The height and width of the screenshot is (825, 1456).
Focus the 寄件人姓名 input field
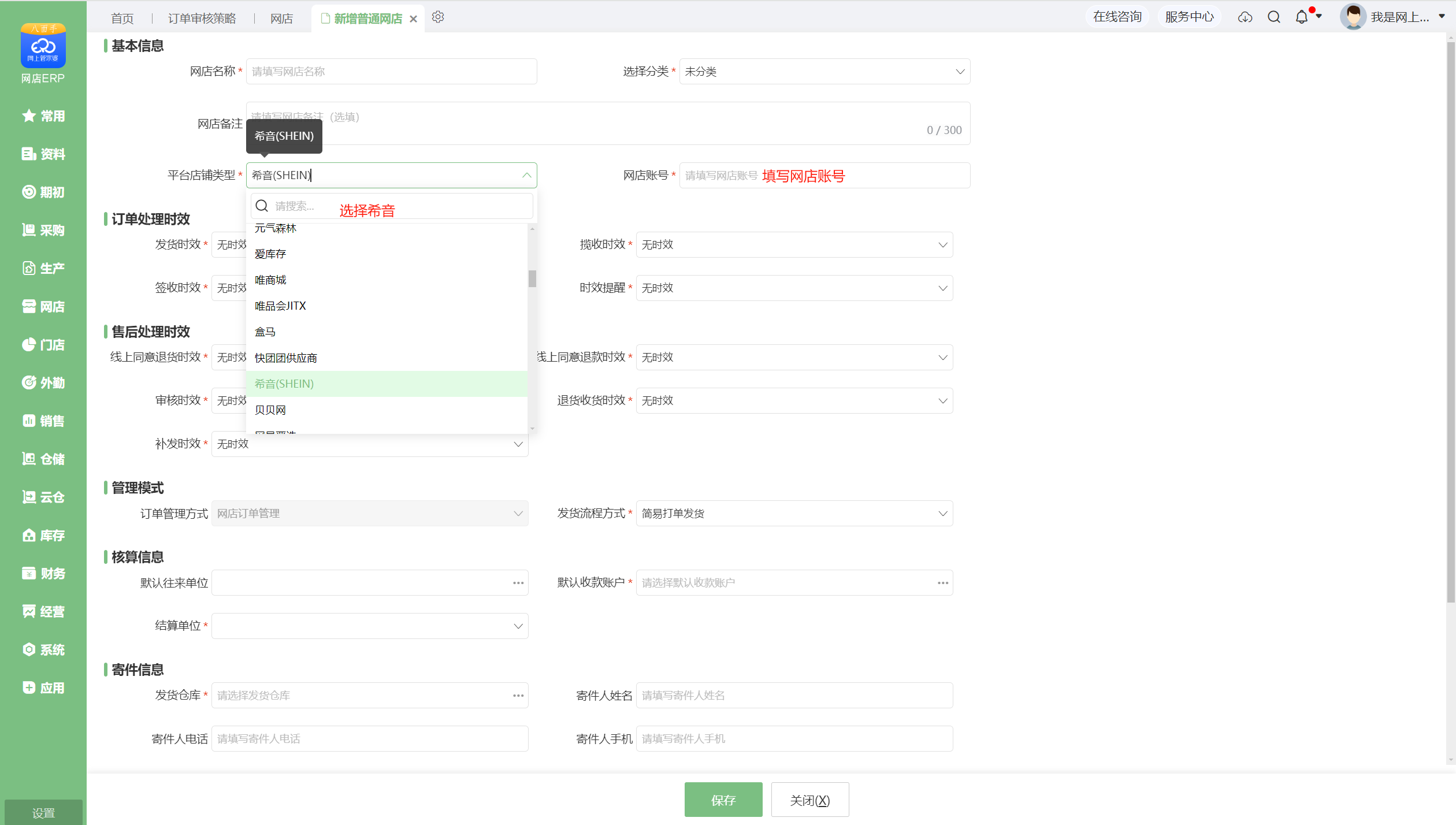794,696
